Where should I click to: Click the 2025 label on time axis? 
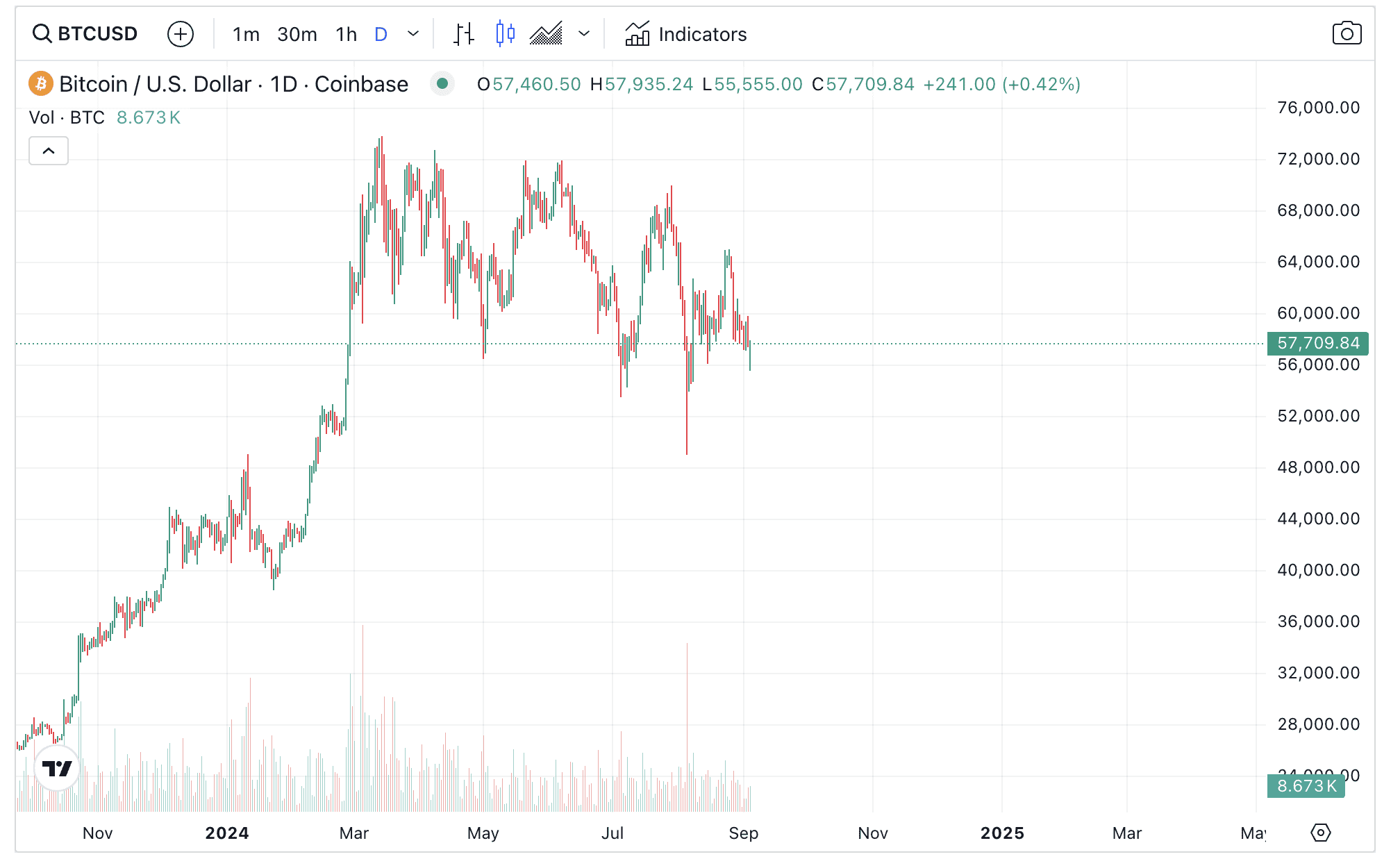(x=1002, y=833)
